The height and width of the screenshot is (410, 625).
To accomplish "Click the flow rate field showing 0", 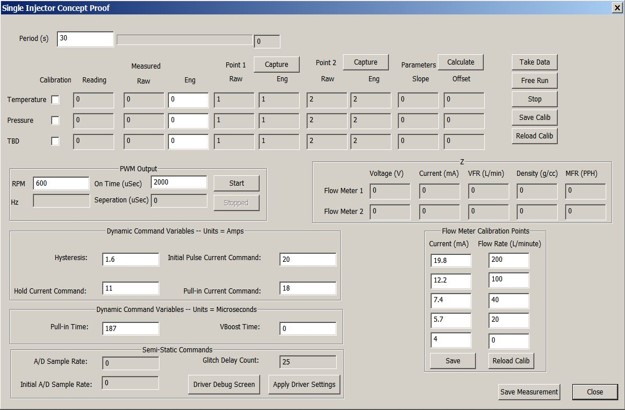I will click(509, 341).
